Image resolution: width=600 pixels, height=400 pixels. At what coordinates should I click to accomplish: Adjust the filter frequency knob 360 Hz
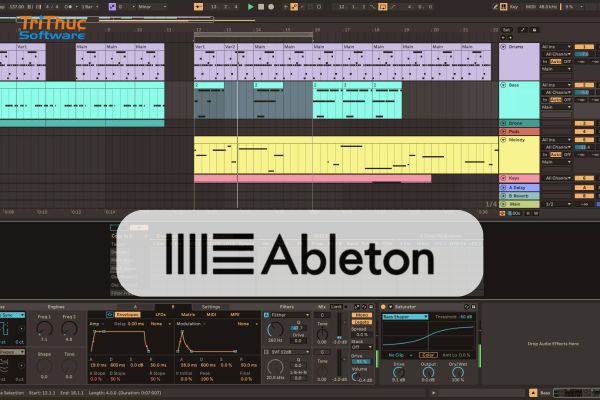pos(275,330)
